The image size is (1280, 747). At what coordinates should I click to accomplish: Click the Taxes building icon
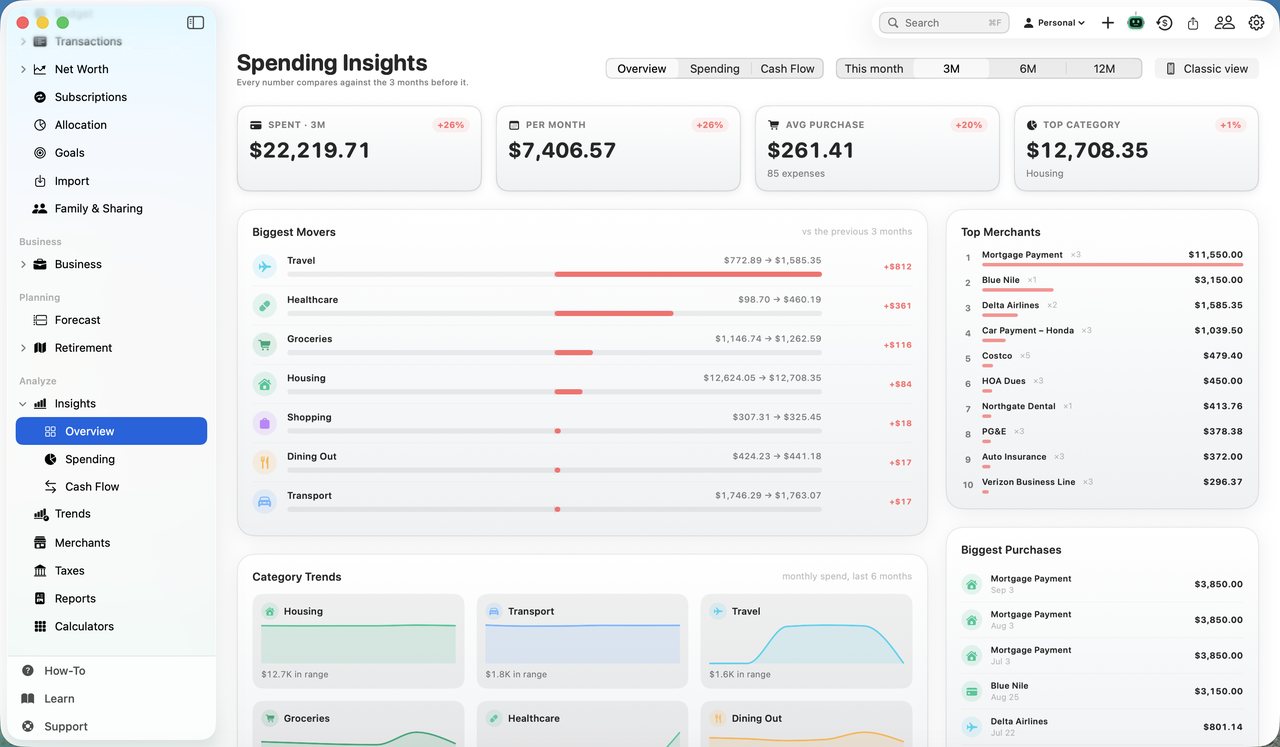pos(40,571)
